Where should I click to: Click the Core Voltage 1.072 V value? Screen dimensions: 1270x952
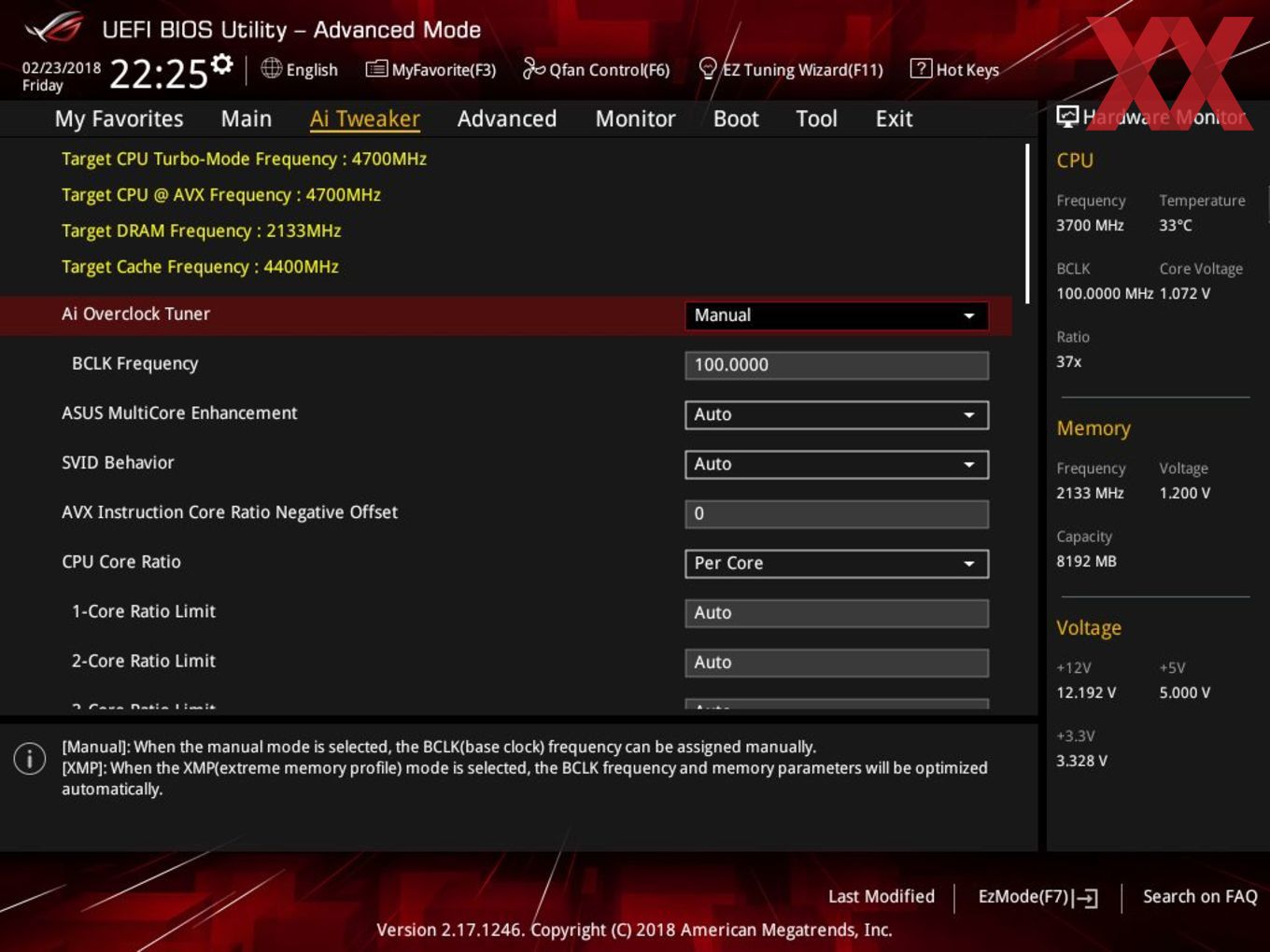pos(1184,293)
